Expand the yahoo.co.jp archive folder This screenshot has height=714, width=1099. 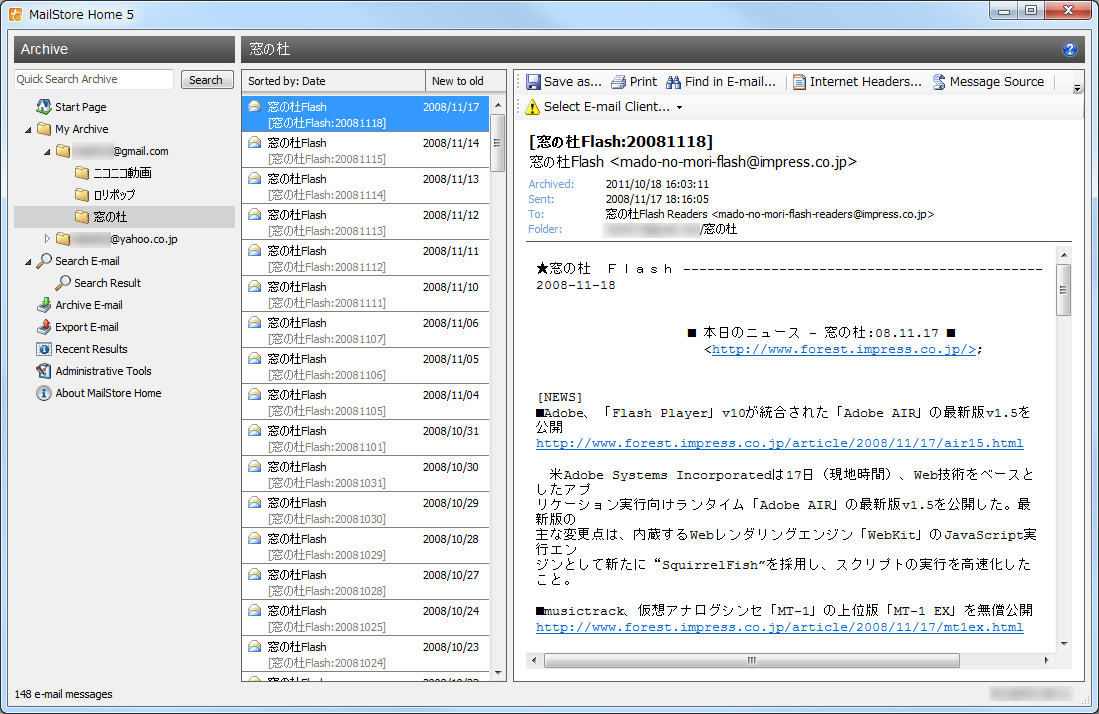coord(45,239)
